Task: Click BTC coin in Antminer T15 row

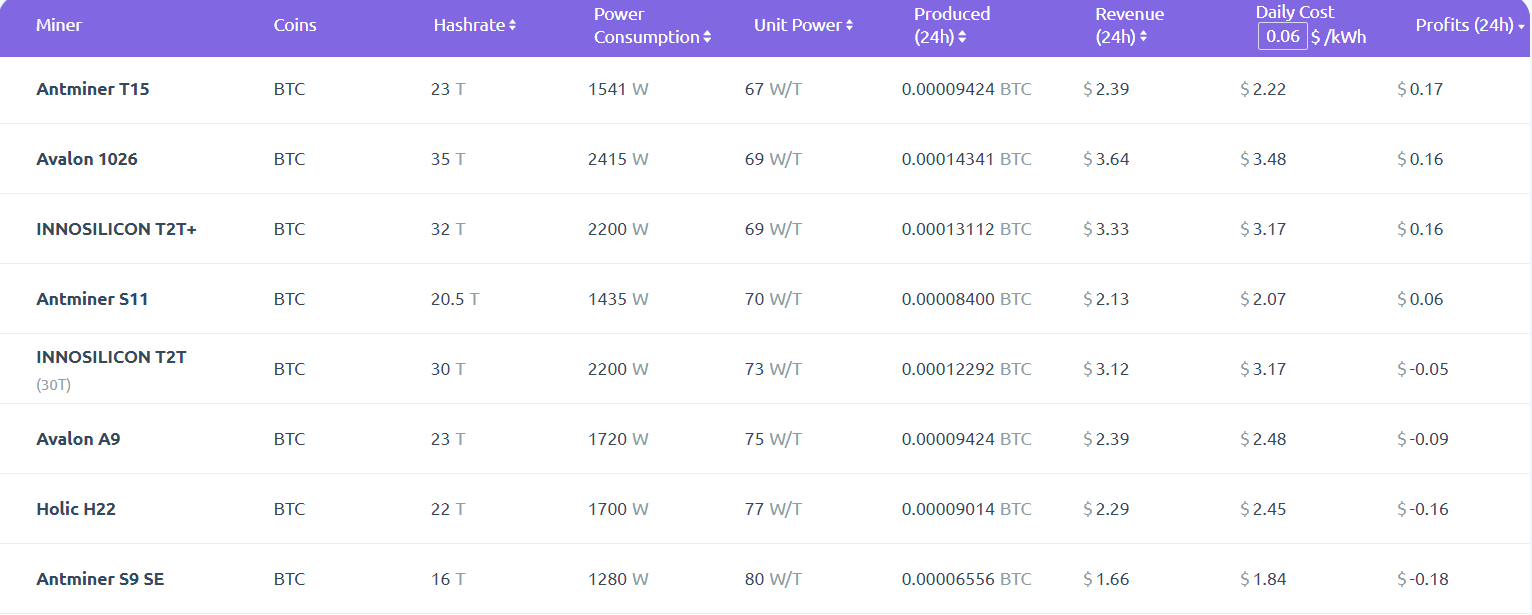Action: click(289, 89)
